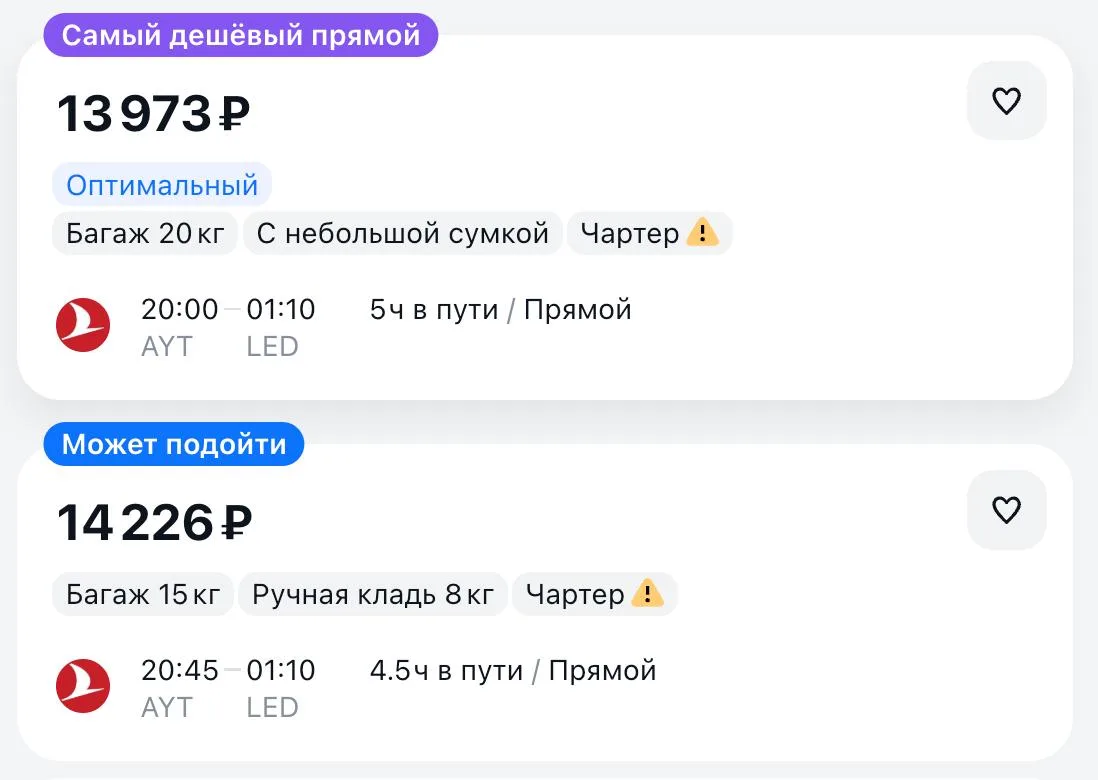Viewport: 1098px width, 780px height.
Task: Select the Оптимальный tag
Action: tap(162, 185)
